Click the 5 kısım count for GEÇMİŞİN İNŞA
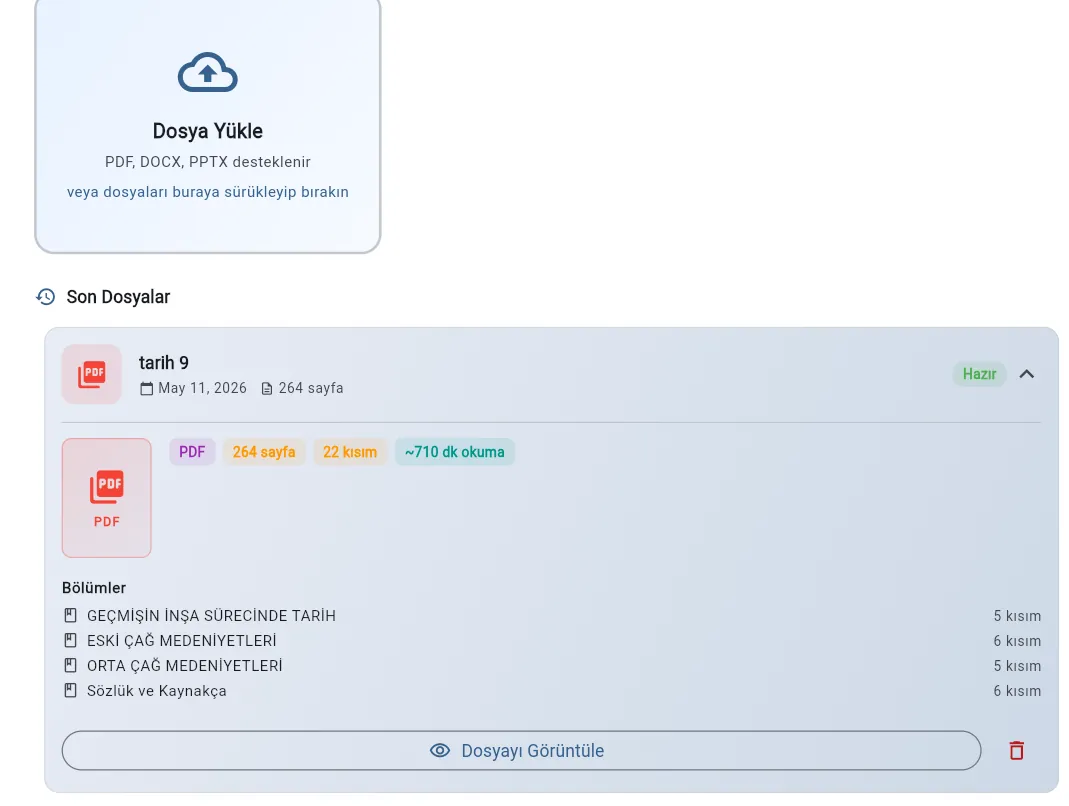 click(1017, 616)
